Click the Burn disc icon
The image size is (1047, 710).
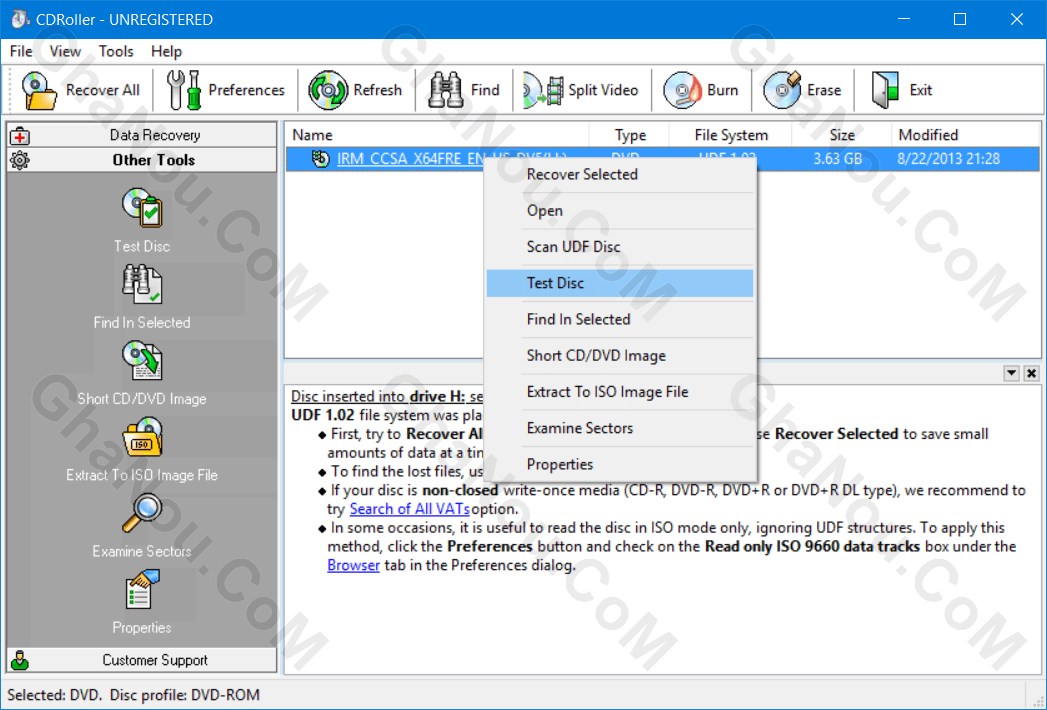[682, 90]
